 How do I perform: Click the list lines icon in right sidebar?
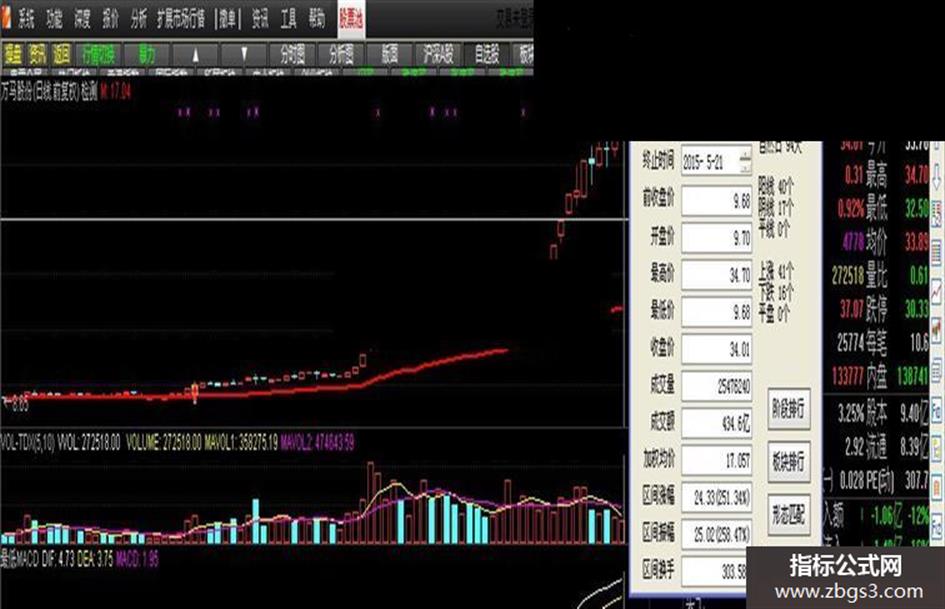click(x=937, y=252)
